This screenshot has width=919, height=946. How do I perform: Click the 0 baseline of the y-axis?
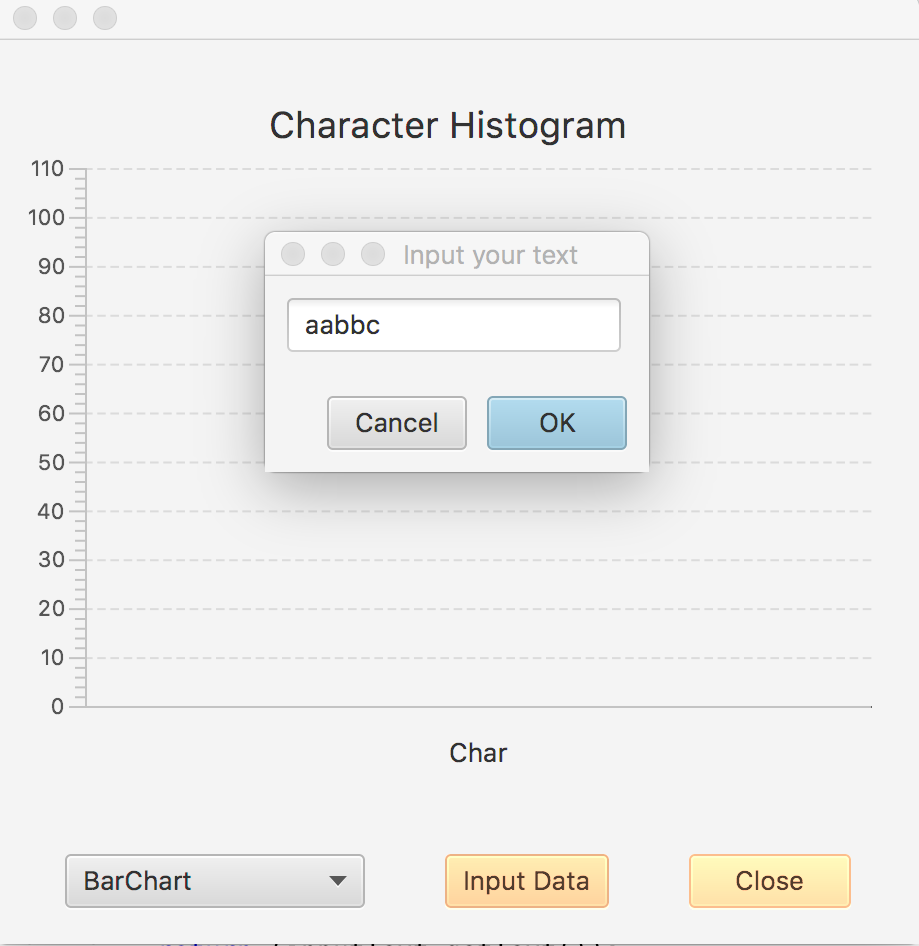point(56,706)
